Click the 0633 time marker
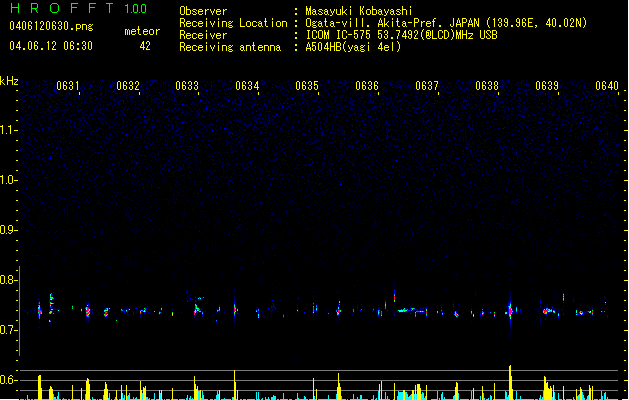 [187, 86]
